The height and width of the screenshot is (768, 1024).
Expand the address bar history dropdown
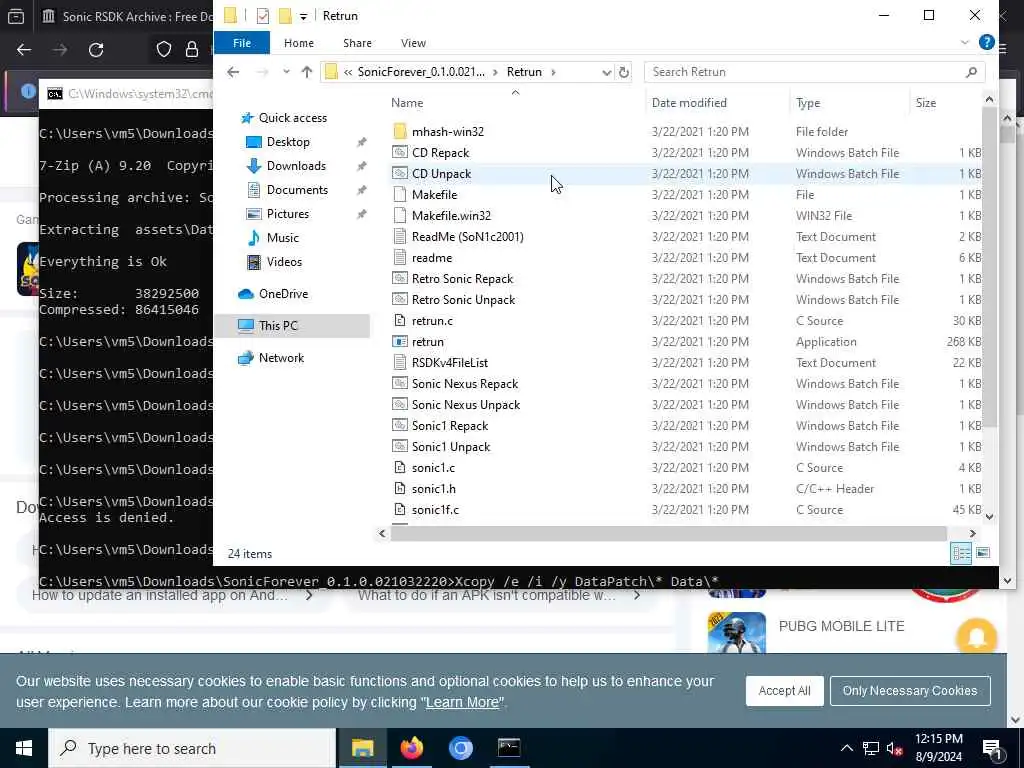click(606, 72)
